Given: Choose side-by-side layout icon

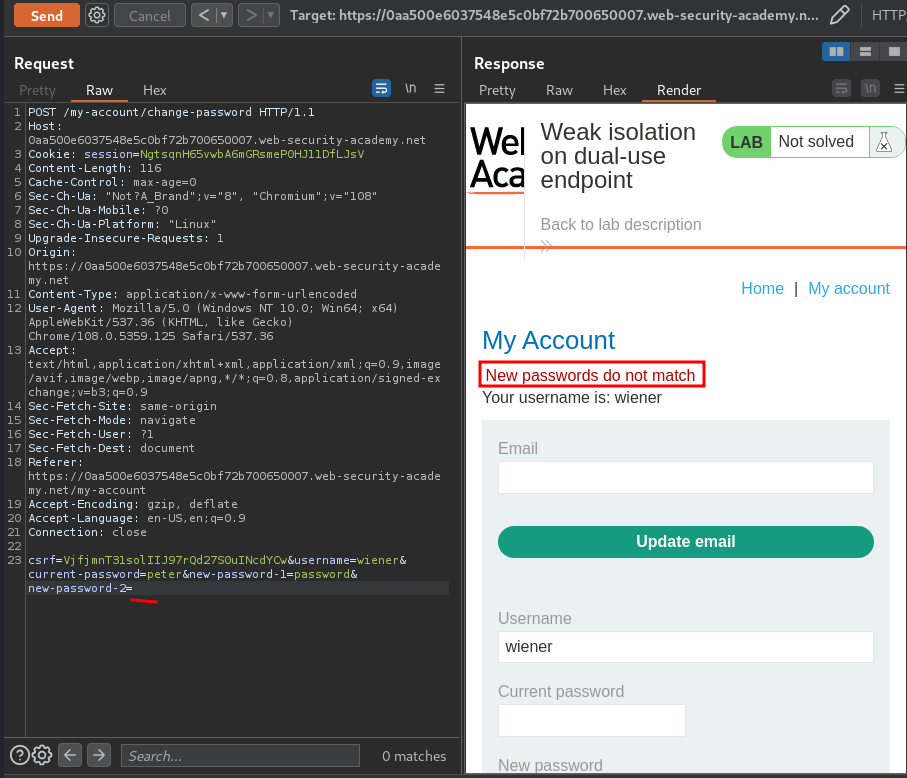Looking at the screenshot, I should [x=836, y=51].
